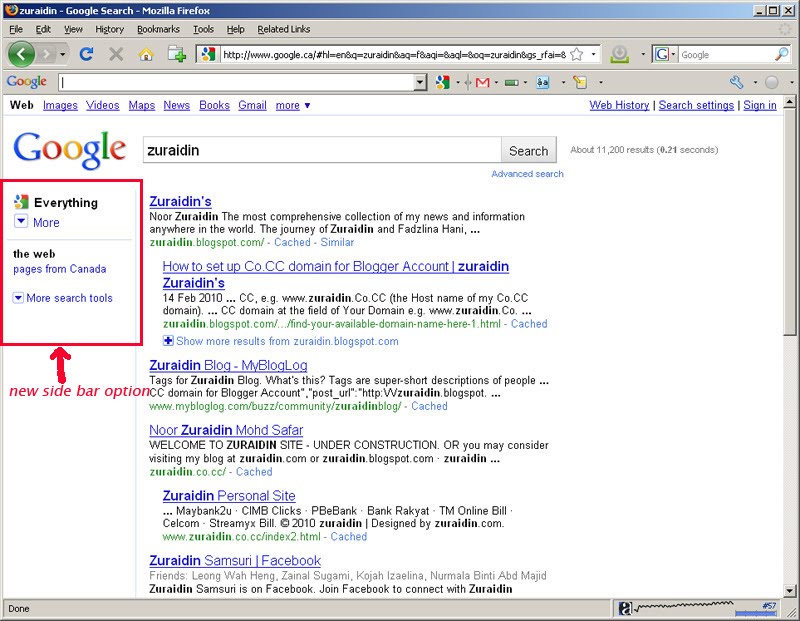
Task: Open the Tools menu
Action: tap(203, 29)
